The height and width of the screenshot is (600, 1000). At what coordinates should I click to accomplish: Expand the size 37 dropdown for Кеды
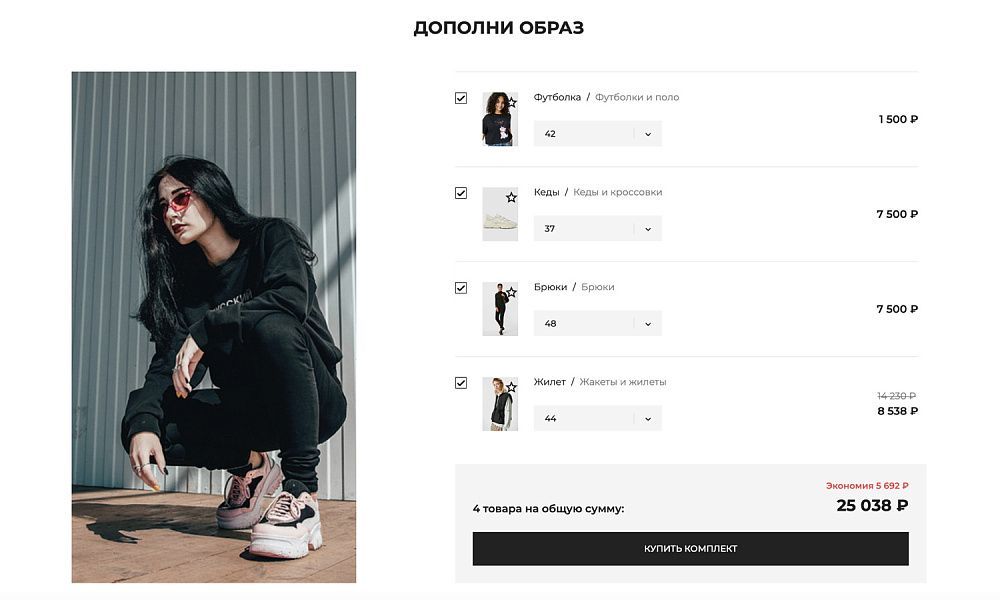coord(597,228)
